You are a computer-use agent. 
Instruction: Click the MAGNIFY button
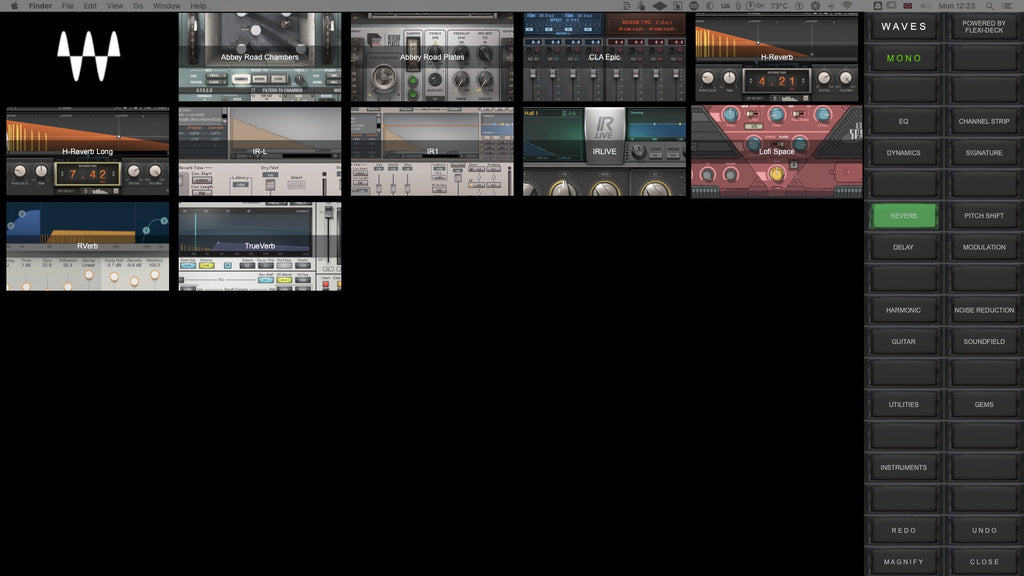click(904, 561)
